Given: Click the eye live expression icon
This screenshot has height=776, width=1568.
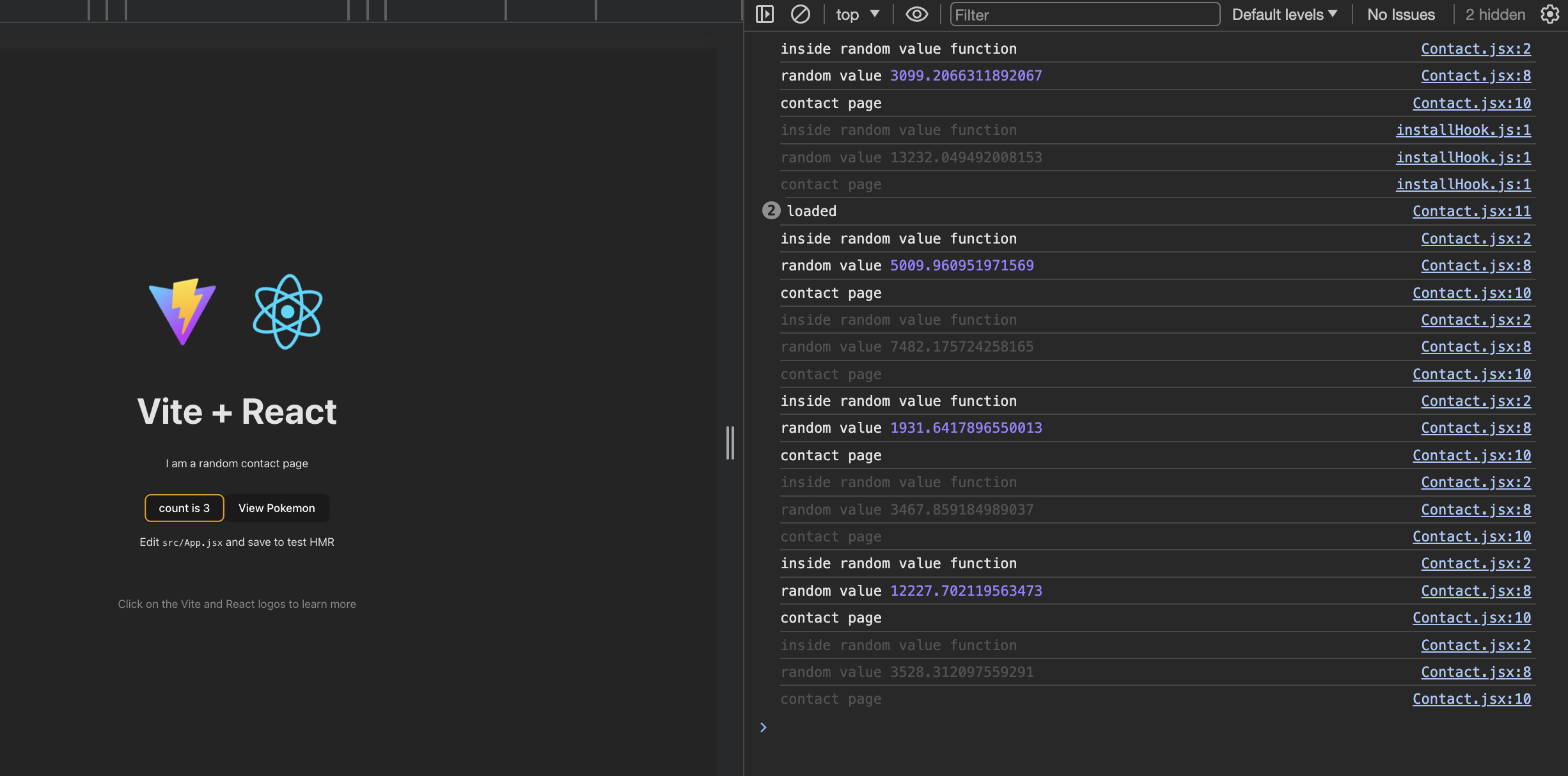Looking at the screenshot, I should pyautogui.click(x=916, y=14).
